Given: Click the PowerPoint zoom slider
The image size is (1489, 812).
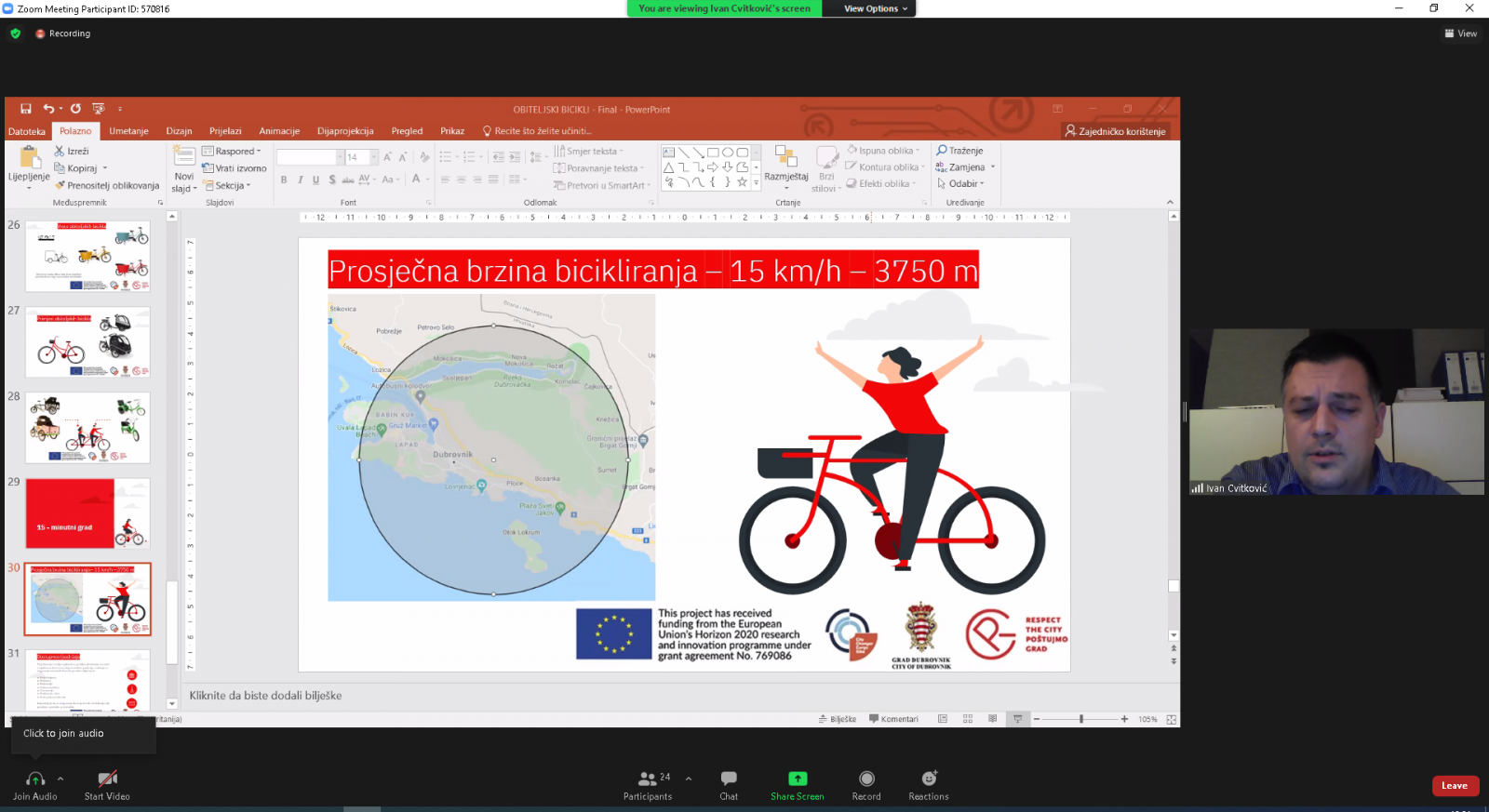Looking at the screenshot, I should [x=1080, y=719].
